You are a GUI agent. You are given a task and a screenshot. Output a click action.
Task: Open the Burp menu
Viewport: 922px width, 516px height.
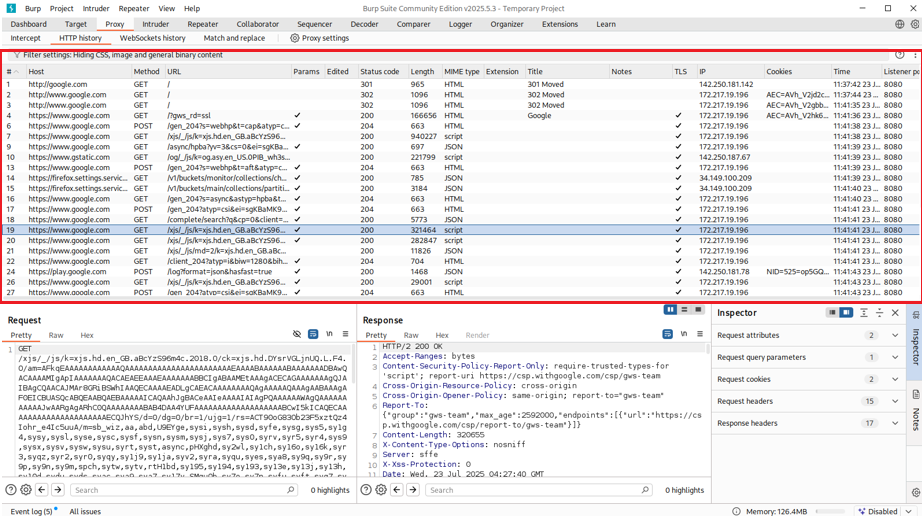33,8
